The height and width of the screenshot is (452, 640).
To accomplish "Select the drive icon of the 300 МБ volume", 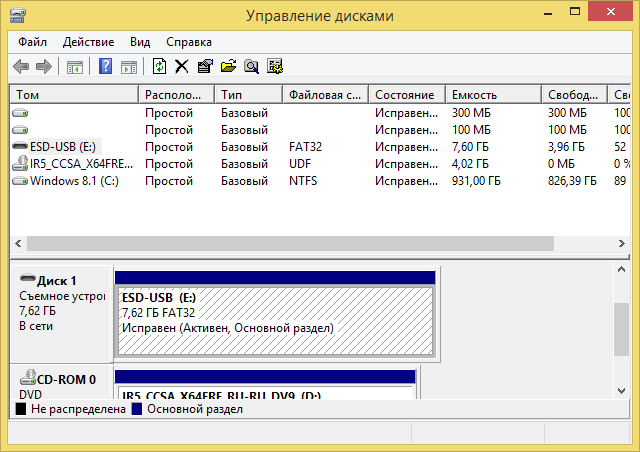I will click(x=20, y=112).
